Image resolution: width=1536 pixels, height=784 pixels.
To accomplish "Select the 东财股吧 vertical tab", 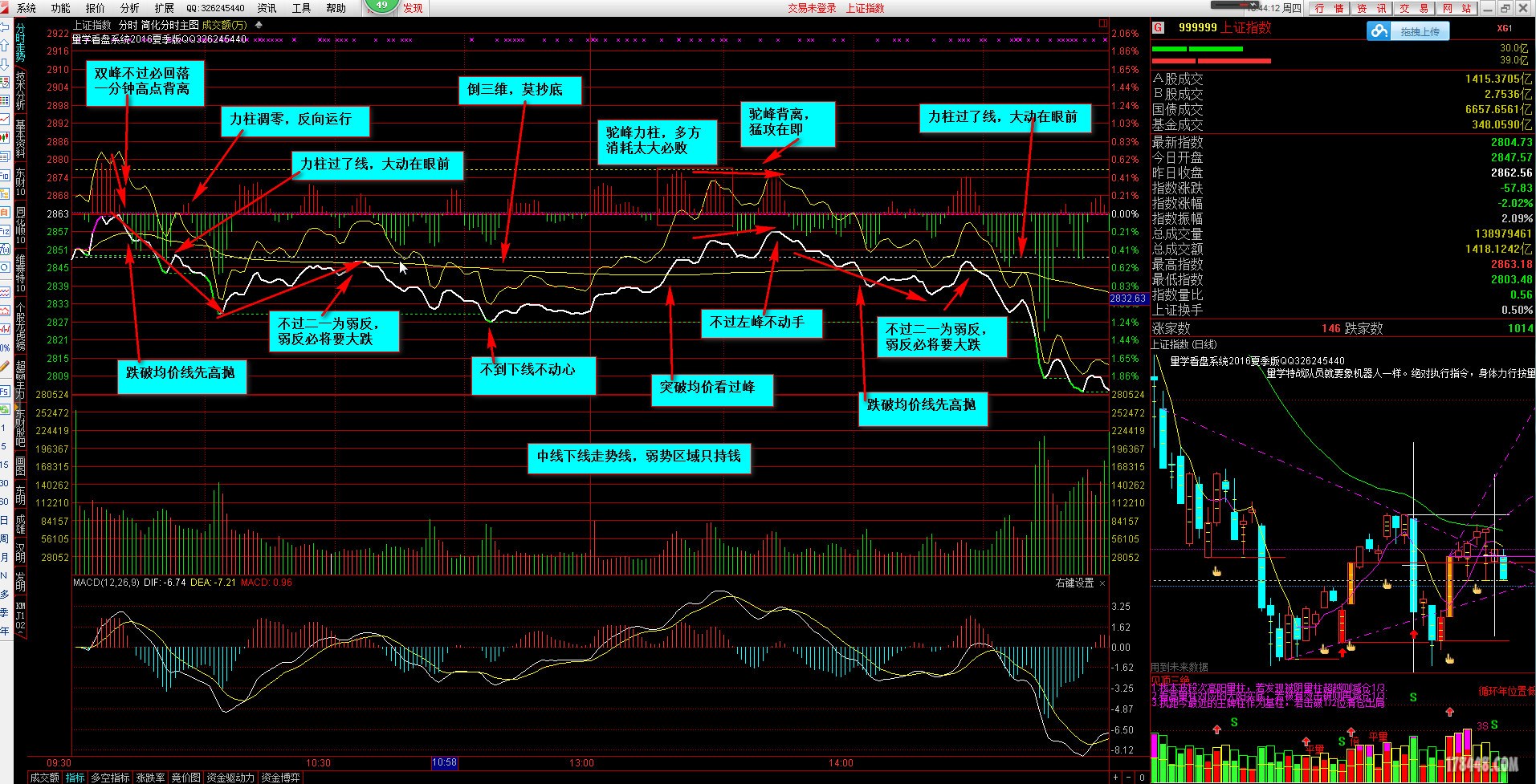I will tap(21, 428).
